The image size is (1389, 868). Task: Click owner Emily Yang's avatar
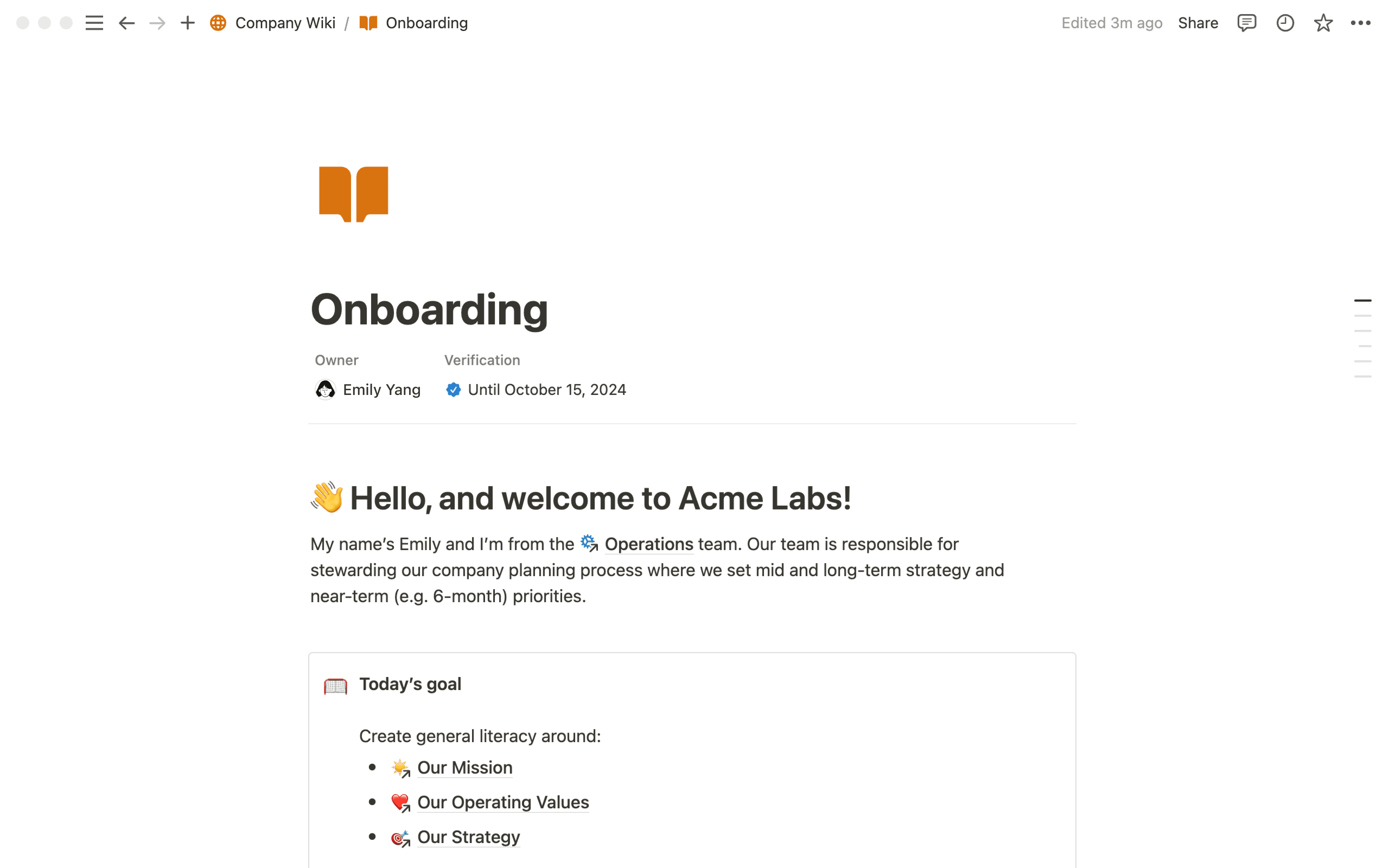click(x=326, y=390)
